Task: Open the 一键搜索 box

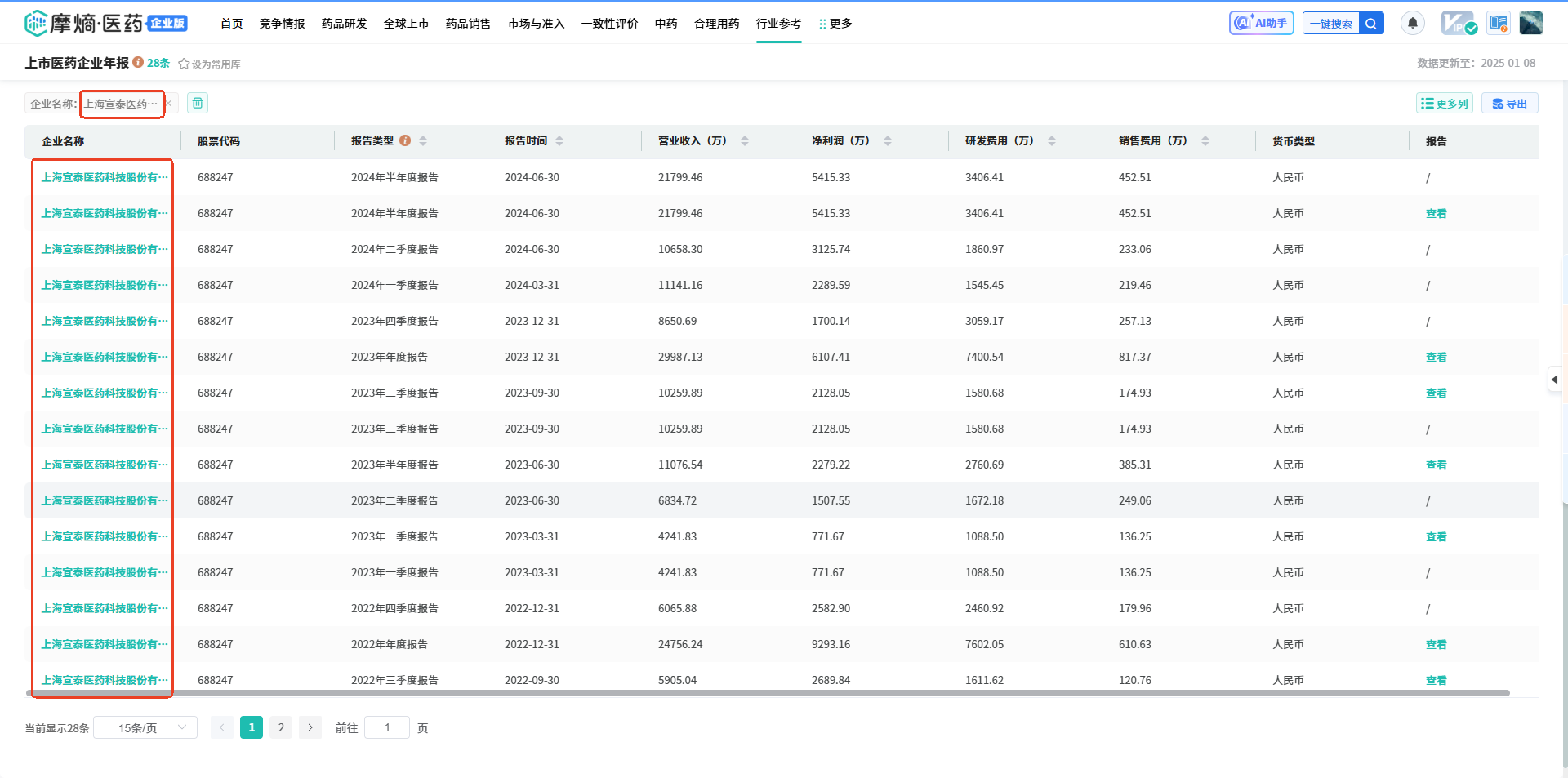Action: [1331, 24]
